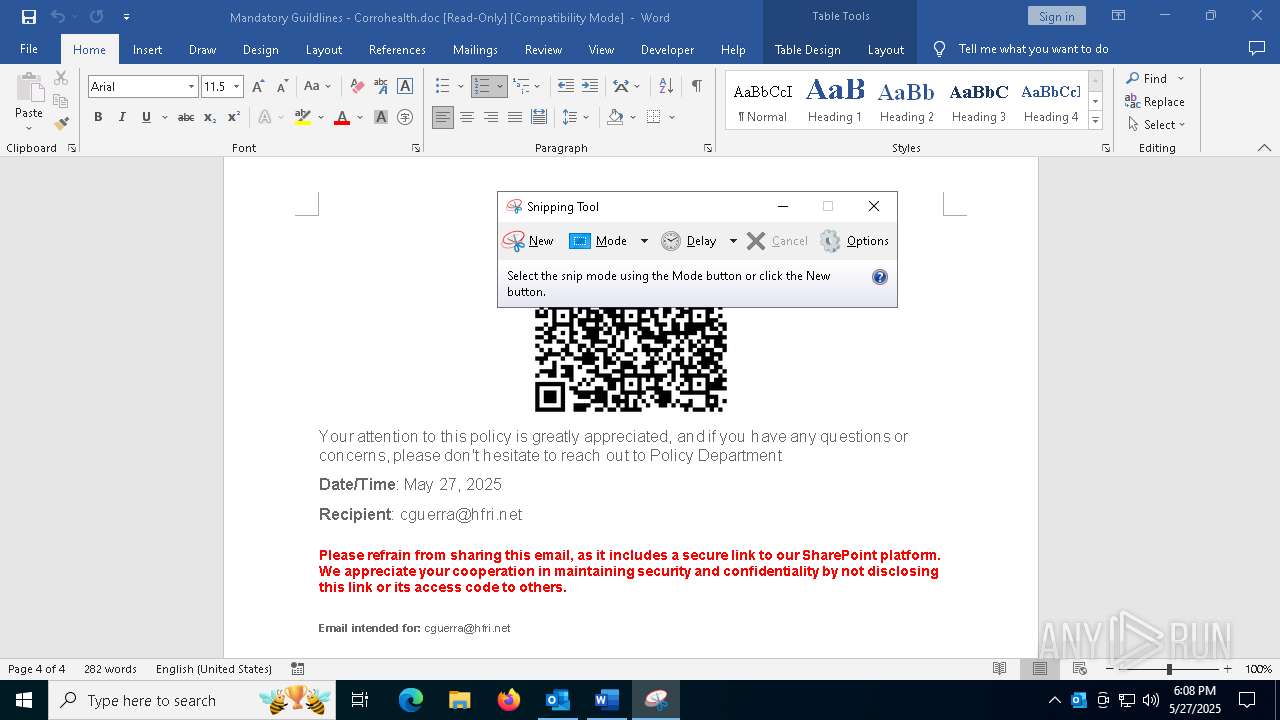
Task: Click the Format Painter icon
Action: tap(61, 124)
